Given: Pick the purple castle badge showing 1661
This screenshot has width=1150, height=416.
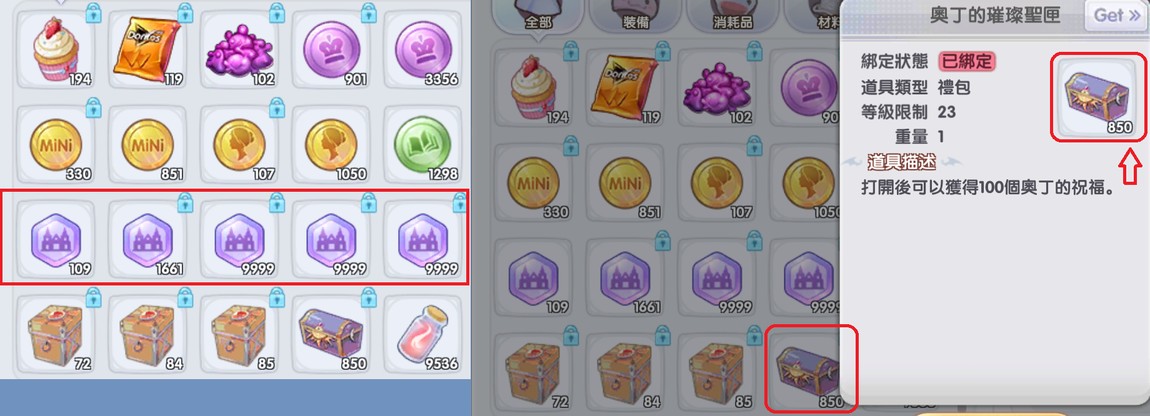Looking at the screenshot, I should (x=147, y=239).
